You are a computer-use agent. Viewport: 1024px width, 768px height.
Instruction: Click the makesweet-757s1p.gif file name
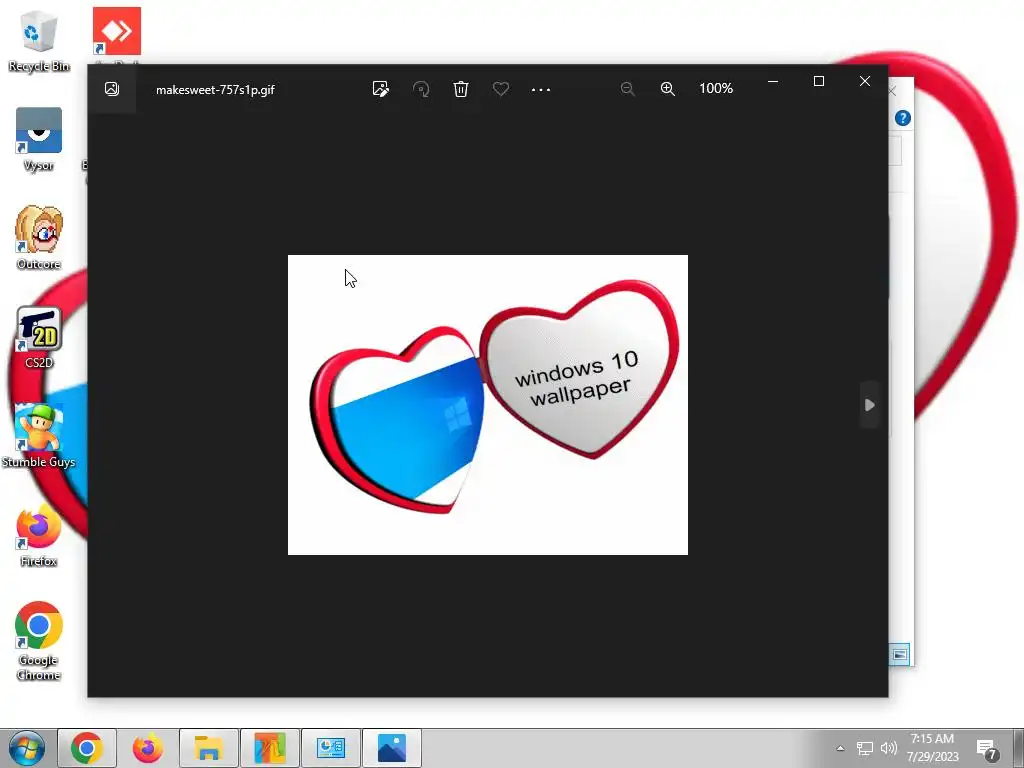tap(215, 89)
